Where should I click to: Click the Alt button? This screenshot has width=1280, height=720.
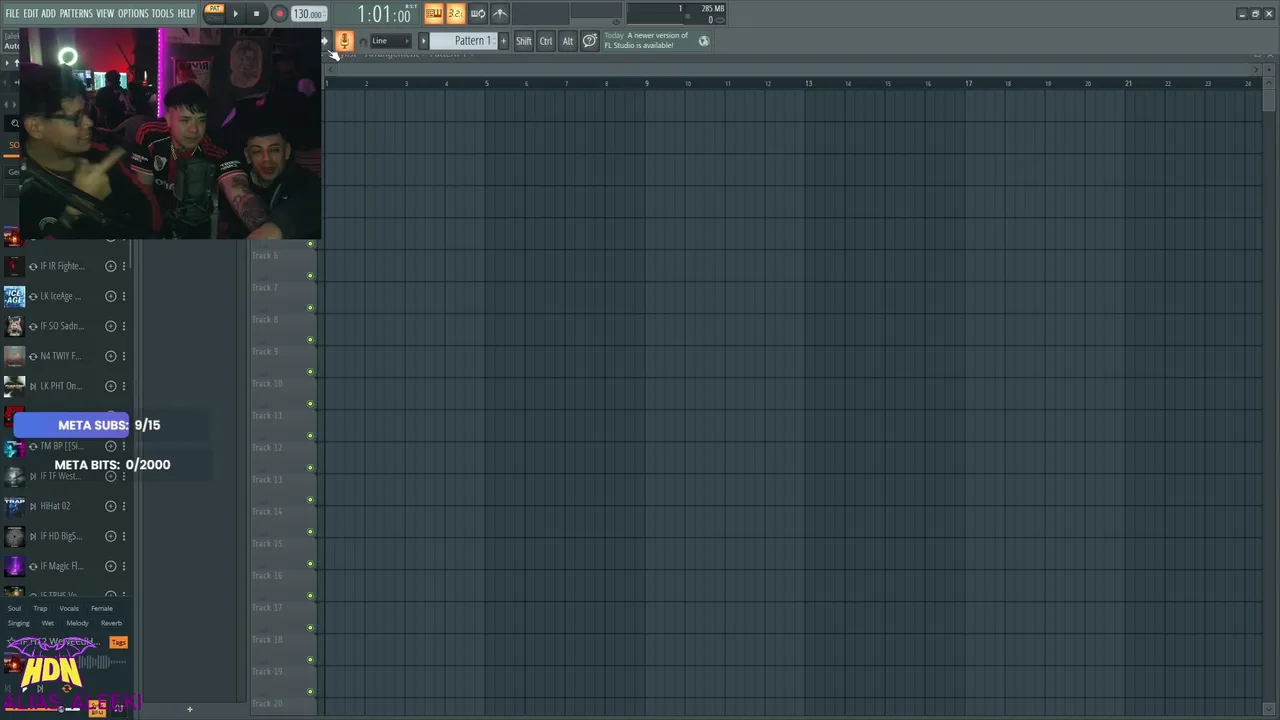tap(568, 41)
